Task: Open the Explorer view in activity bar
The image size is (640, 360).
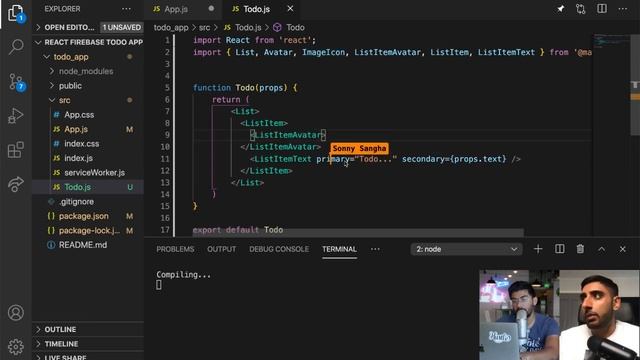Action: pos(16,13)
